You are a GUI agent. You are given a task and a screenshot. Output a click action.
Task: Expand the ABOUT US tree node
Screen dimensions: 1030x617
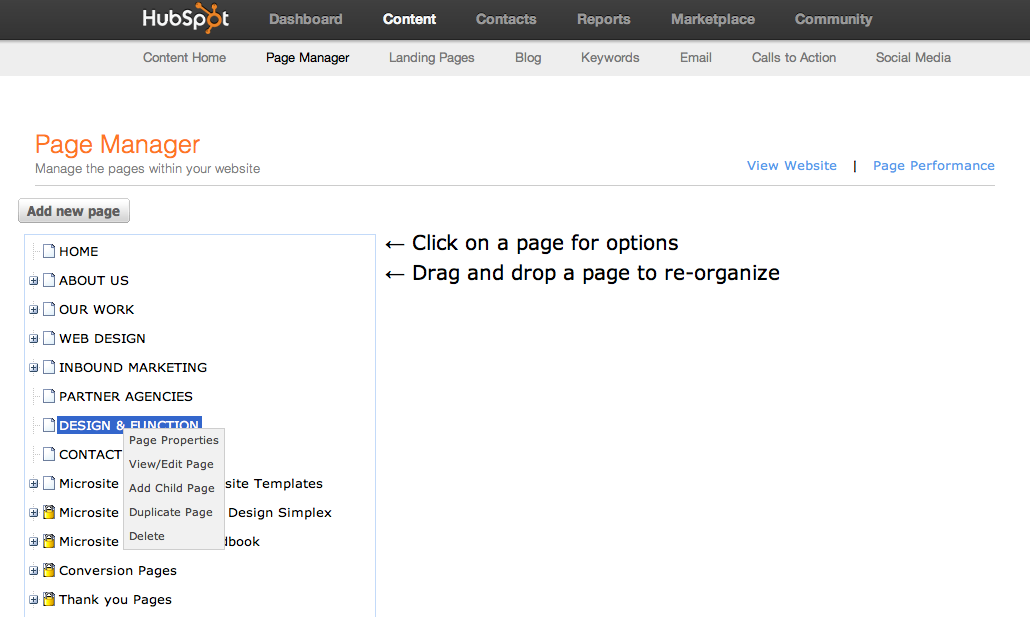[33, 280]
